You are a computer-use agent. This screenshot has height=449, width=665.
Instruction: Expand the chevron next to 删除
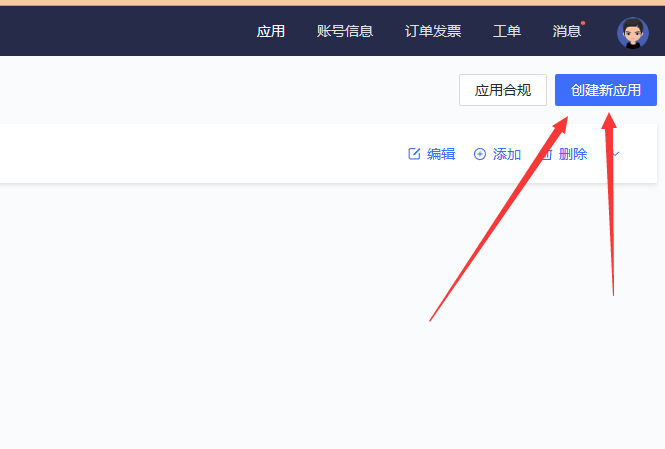tap(616, 154)
